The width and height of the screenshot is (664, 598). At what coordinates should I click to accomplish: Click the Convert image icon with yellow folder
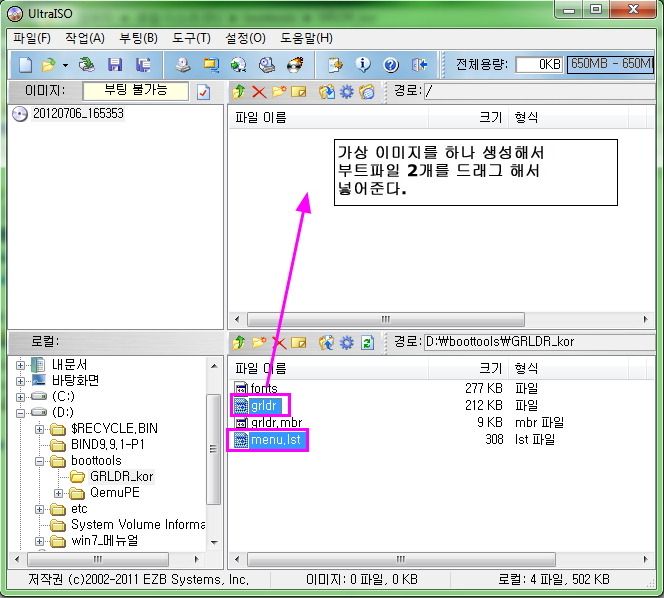[x=211, y=65]
